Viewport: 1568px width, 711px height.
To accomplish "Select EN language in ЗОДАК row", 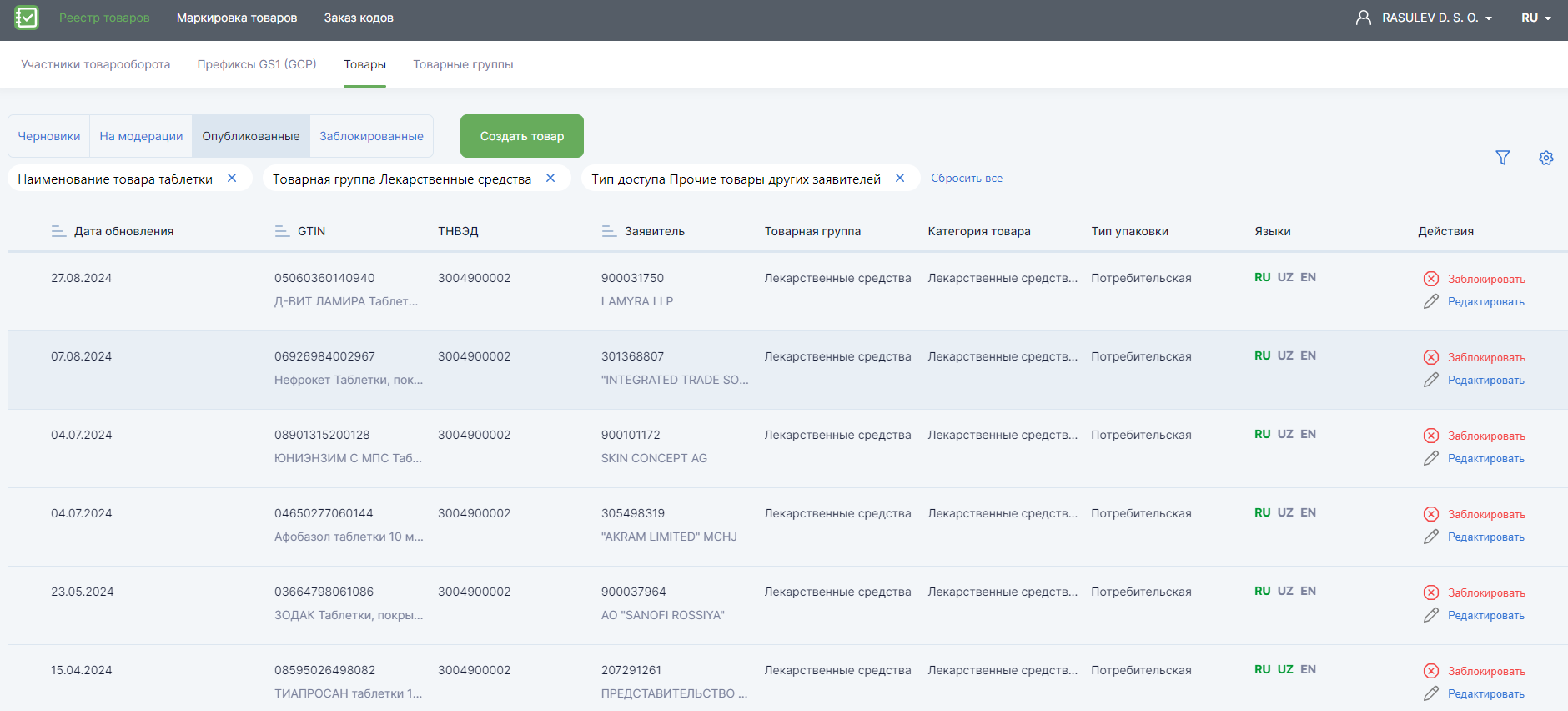I will (1308, 591).
